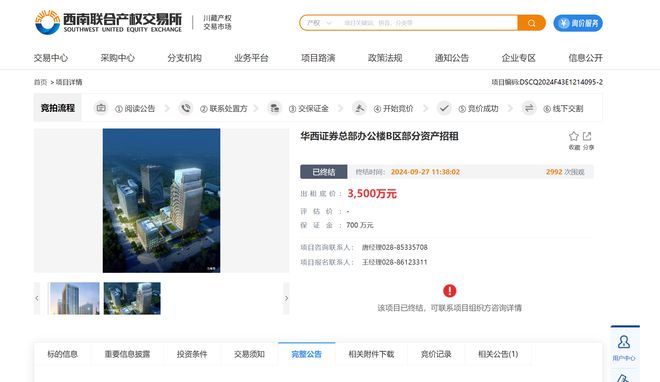The height and width of the screenshot is (382, 660).
Task: Focus the search keyword input field
Action: pyautogui.click(x=427, y=23)
